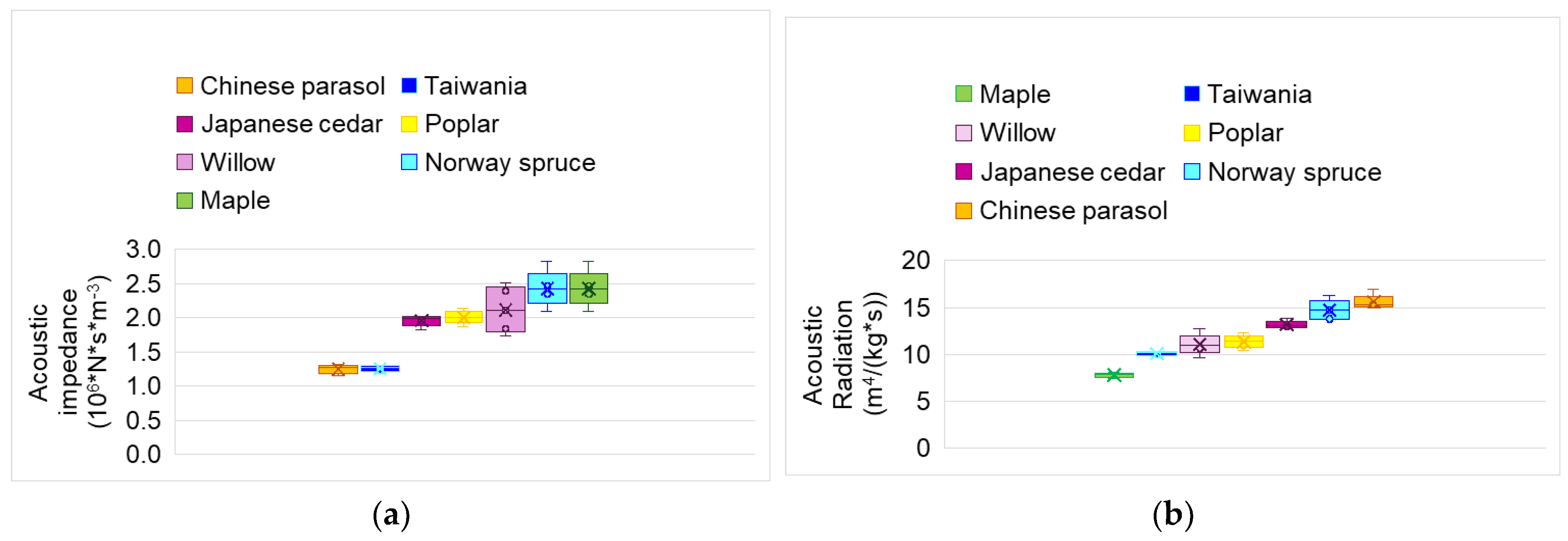Click the "Japanese cedar" legend label in chart (a)

[x=292, y=124]
